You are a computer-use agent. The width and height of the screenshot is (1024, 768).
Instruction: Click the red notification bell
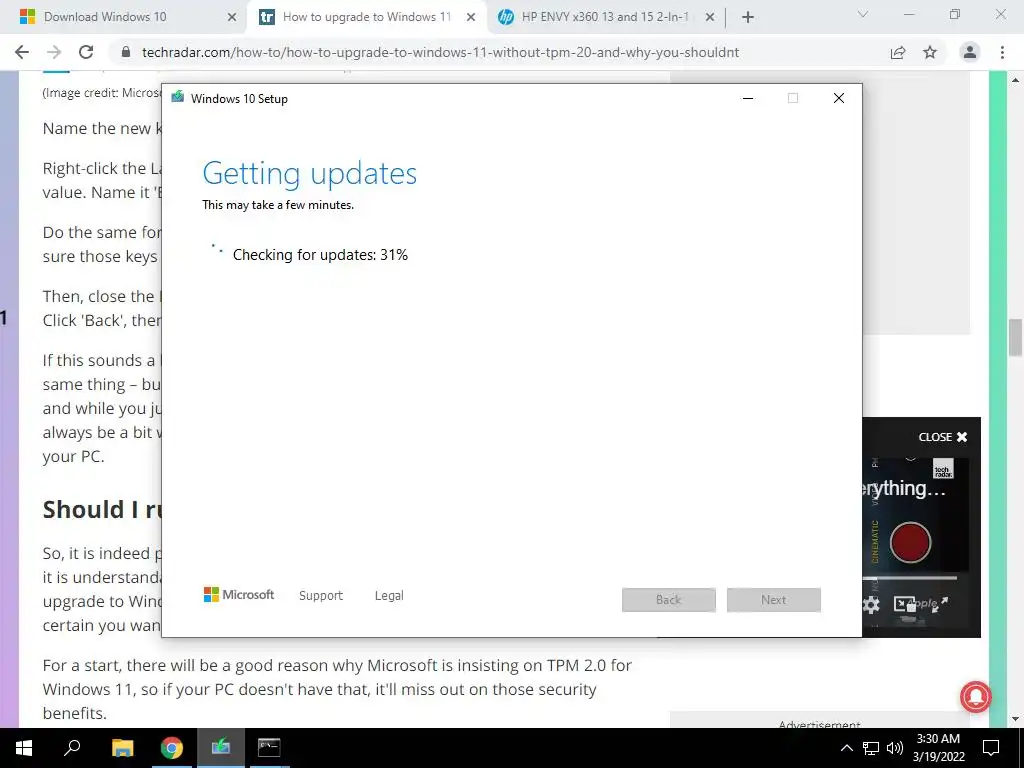(976, 696)
